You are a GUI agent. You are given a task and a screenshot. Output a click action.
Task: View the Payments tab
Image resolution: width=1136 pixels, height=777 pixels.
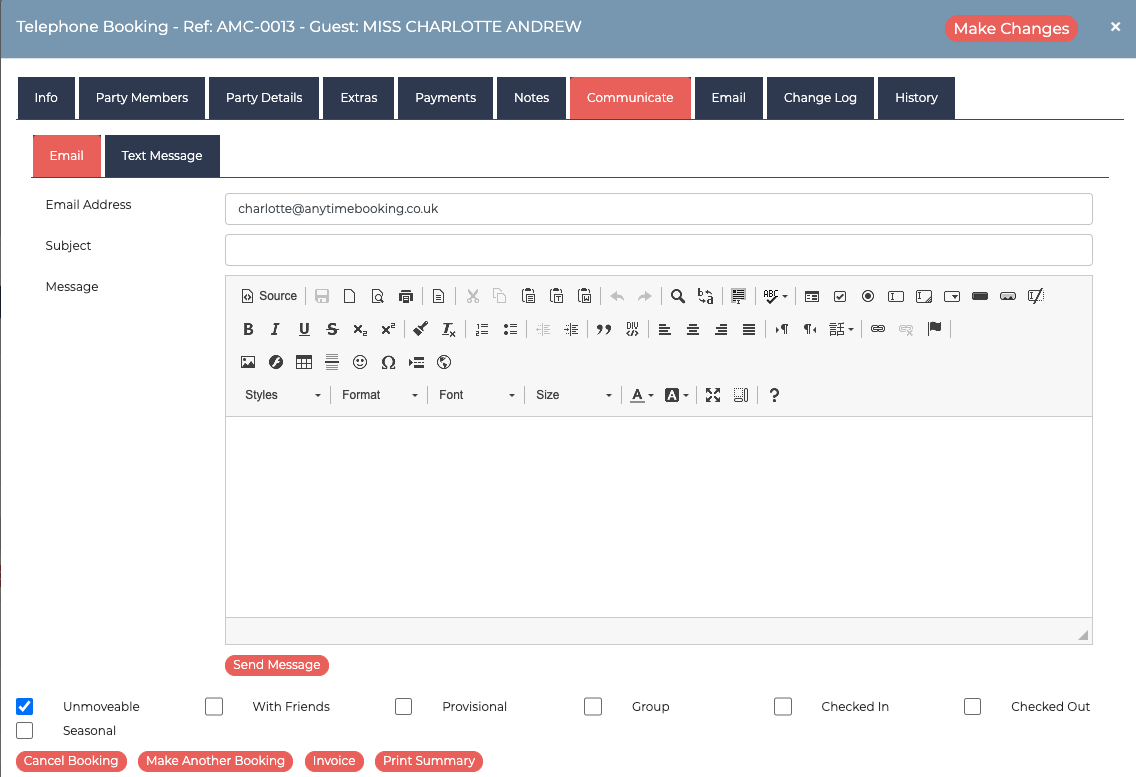[446, 98]
